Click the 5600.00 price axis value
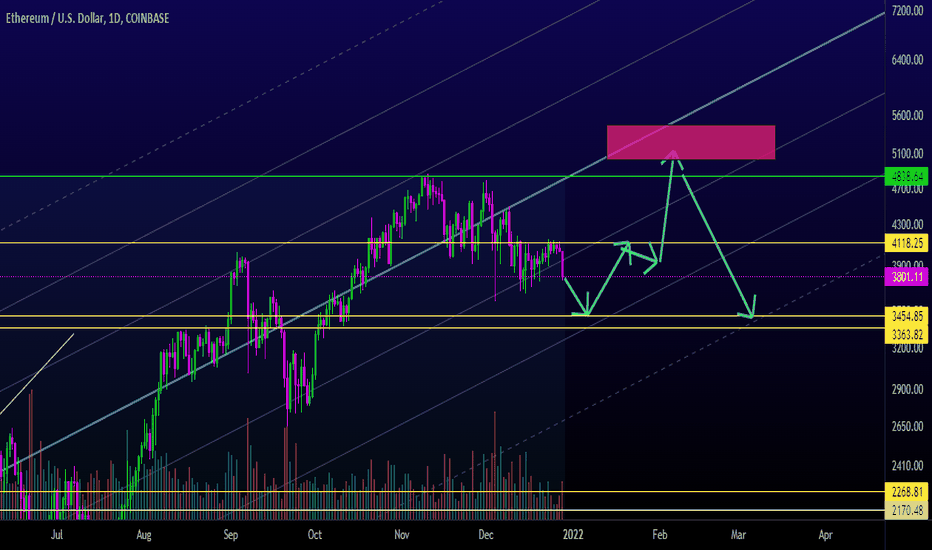The width and height of the screenshot is (932, 550). point(907,115)
